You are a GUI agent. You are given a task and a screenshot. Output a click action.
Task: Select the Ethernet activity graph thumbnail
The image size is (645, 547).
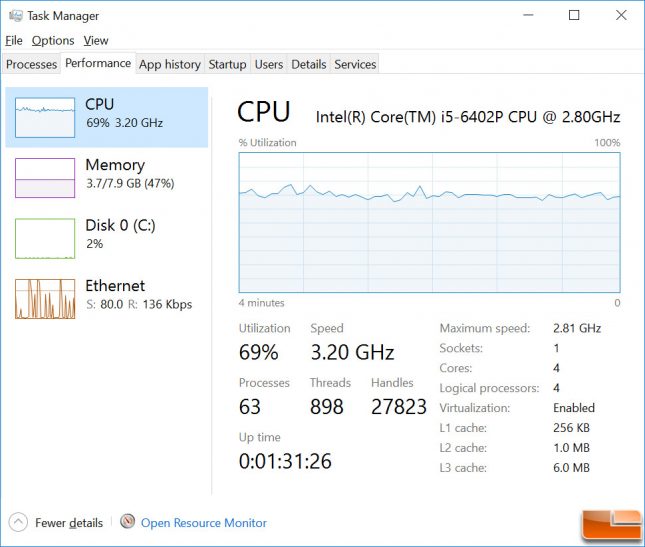click(45, 299)
